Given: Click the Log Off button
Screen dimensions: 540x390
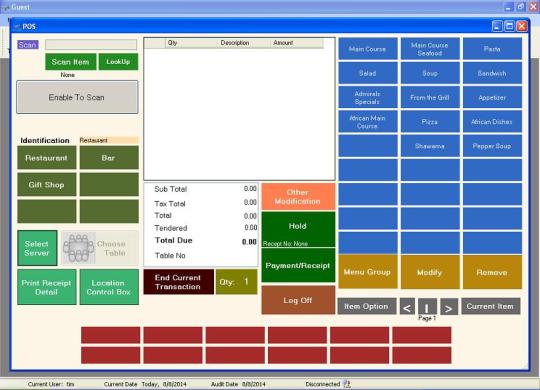Looking at the screenshot, I should pyautogui.click(x=298, y=300).
